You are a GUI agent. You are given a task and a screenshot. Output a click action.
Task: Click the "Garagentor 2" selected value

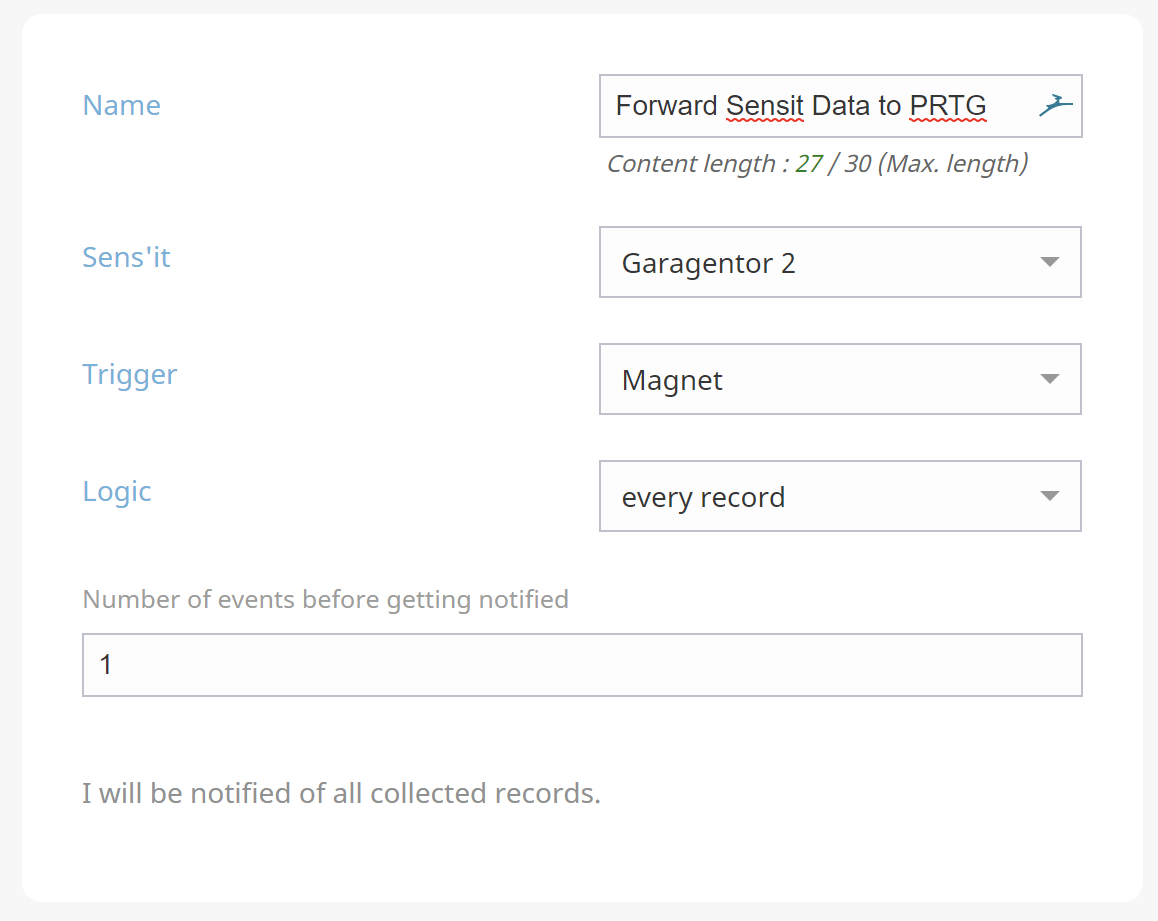(709, 263)
